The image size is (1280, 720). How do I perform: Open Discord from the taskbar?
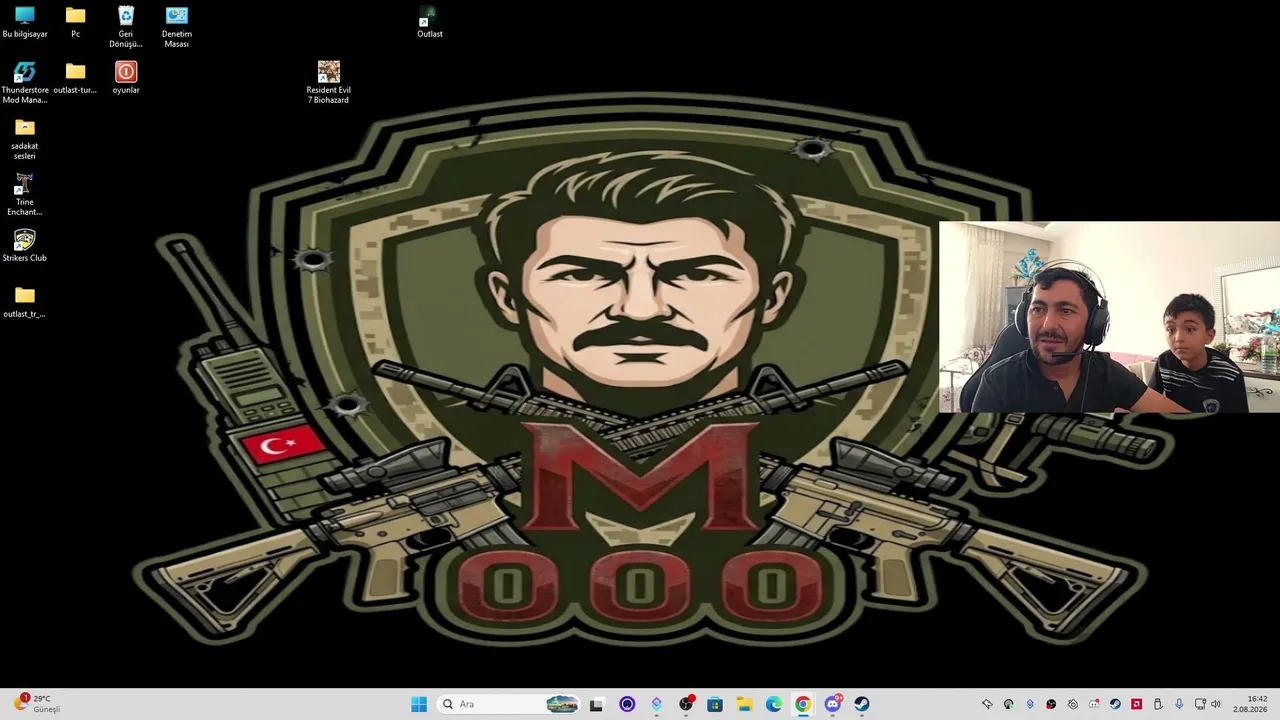click(x=833, y=704)
